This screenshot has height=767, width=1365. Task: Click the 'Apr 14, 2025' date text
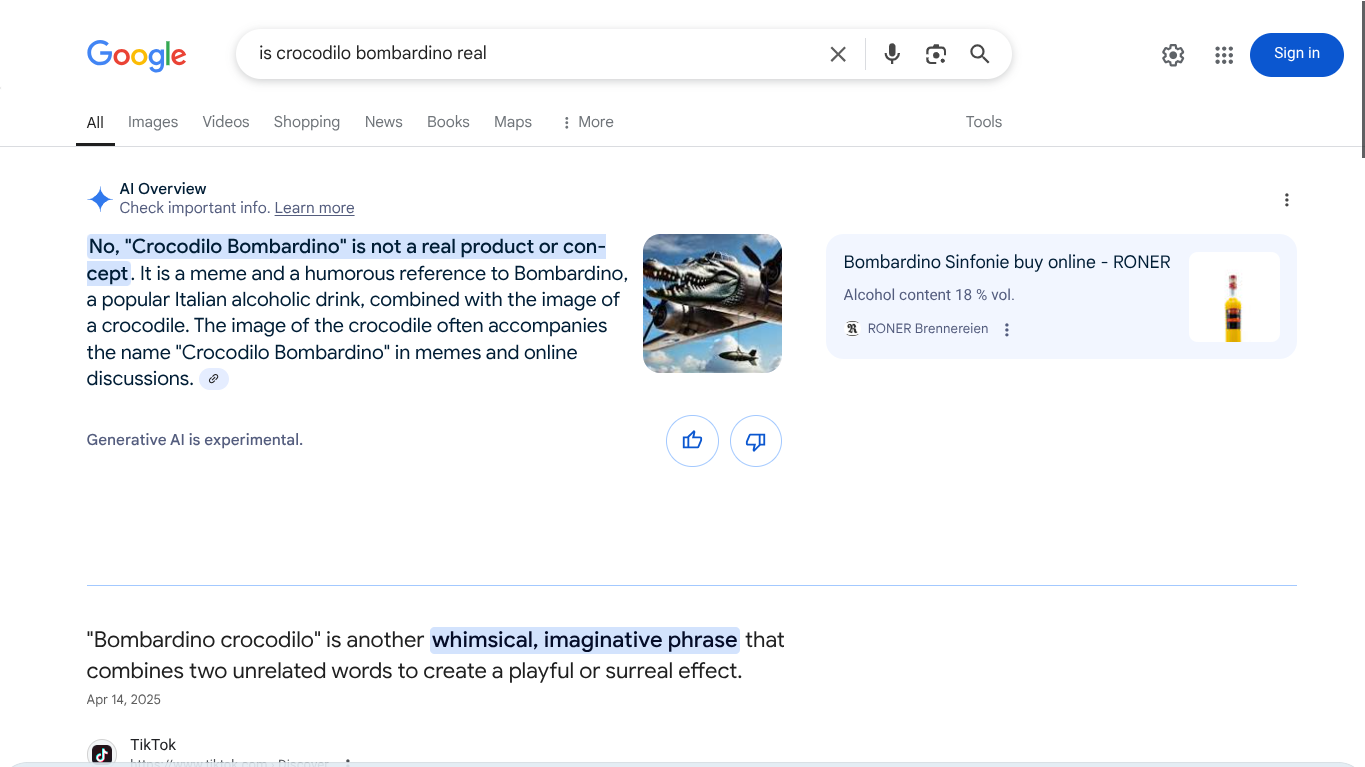(x=124, y=700)
